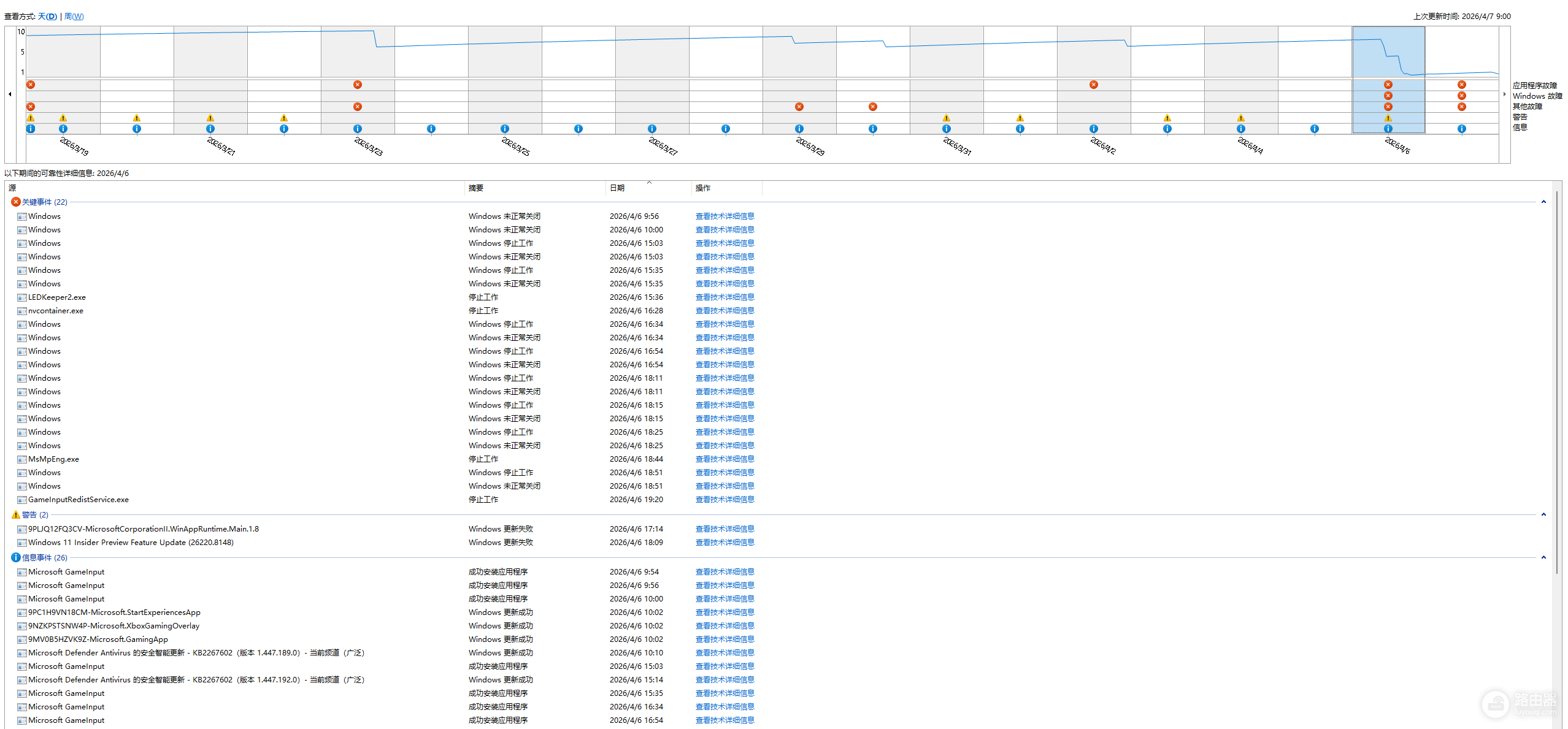Click application failure icon in highlighted 4/6 column

pos(1388,85)
